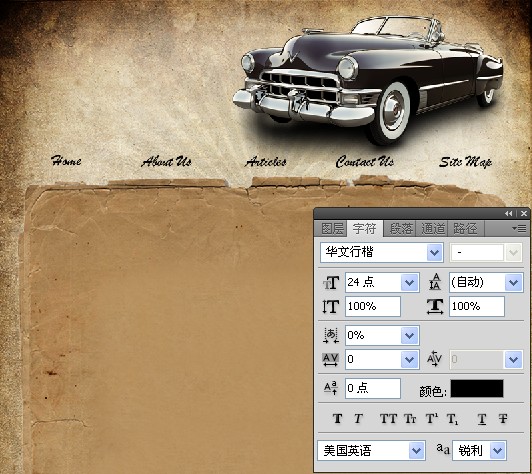Image resolution: width=532 pixels, height=474 pixels.
Task: Open the 锐利 anti-aliasing dropdown
Action: click(x=498, y=451)
